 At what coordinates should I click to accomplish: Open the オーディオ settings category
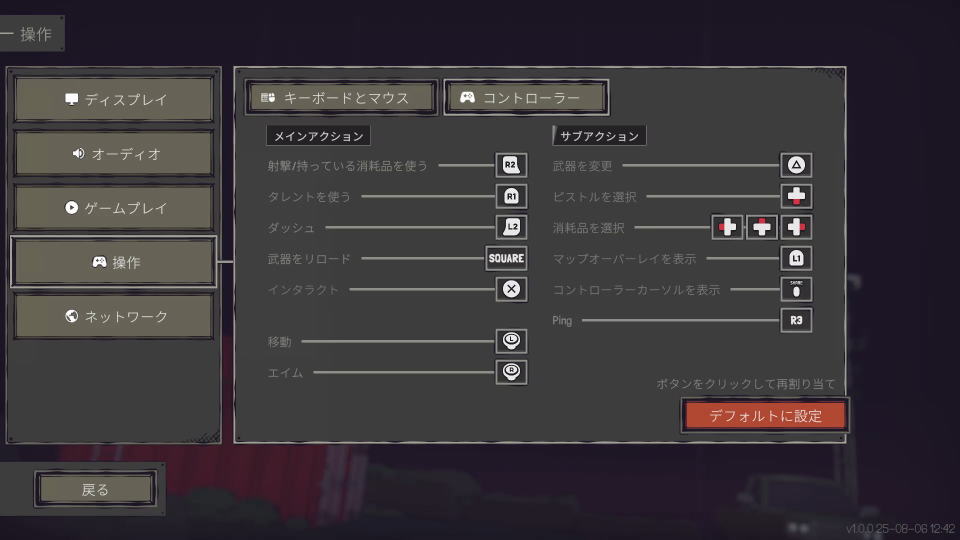click(114, 153)
